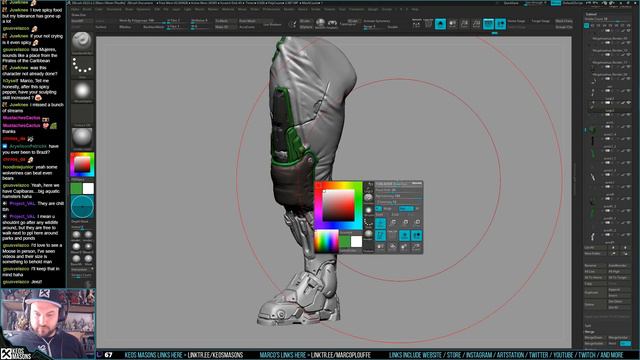640x360 pixels.
Task: Click the first icon in the popup's bottom row
Action: click(380, 247)
